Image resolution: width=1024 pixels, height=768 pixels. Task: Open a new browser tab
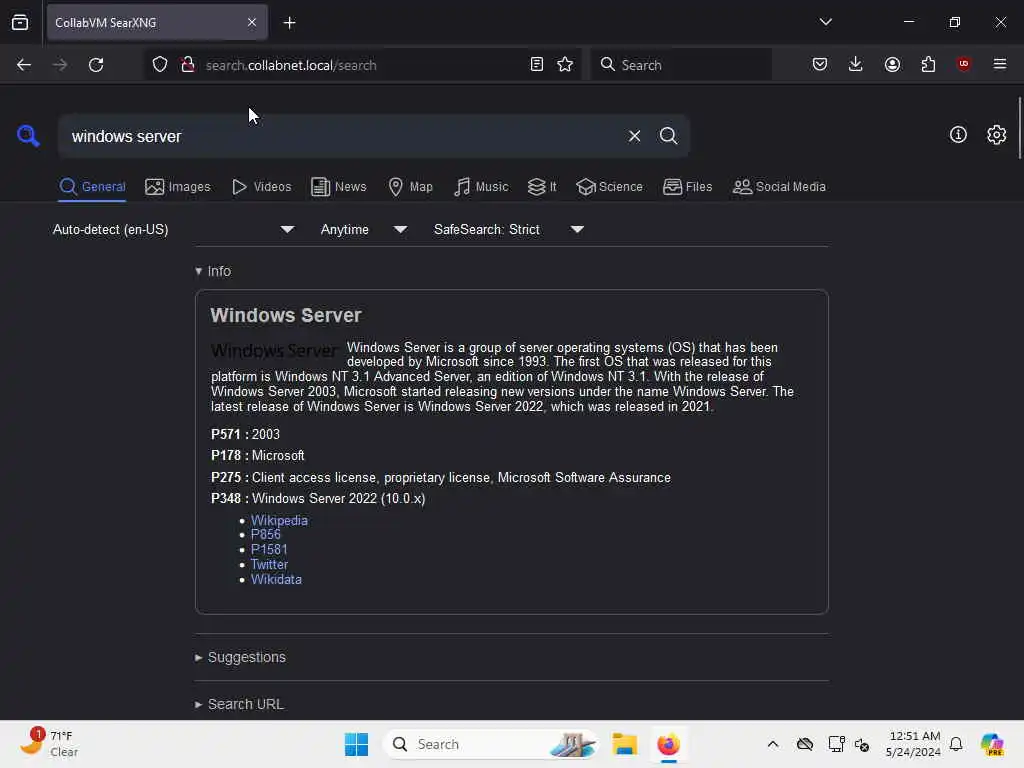[x=289, y=23]
